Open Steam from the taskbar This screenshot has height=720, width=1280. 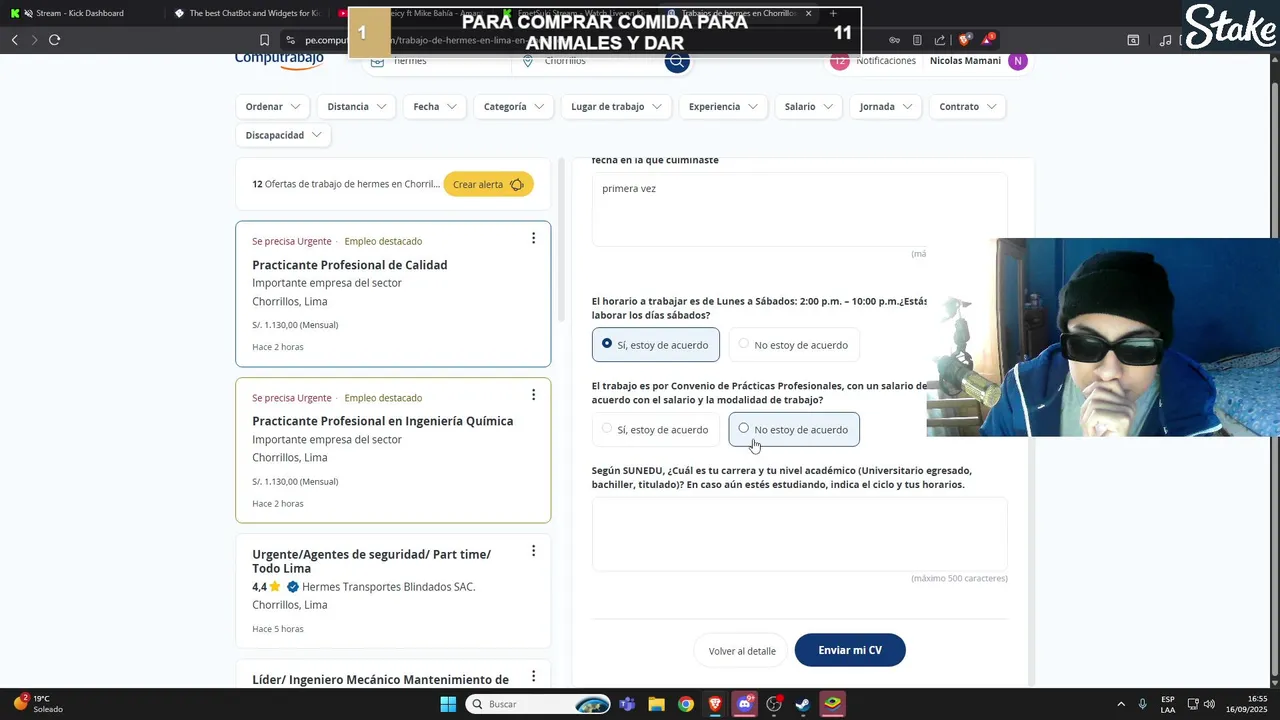[802, 704]
